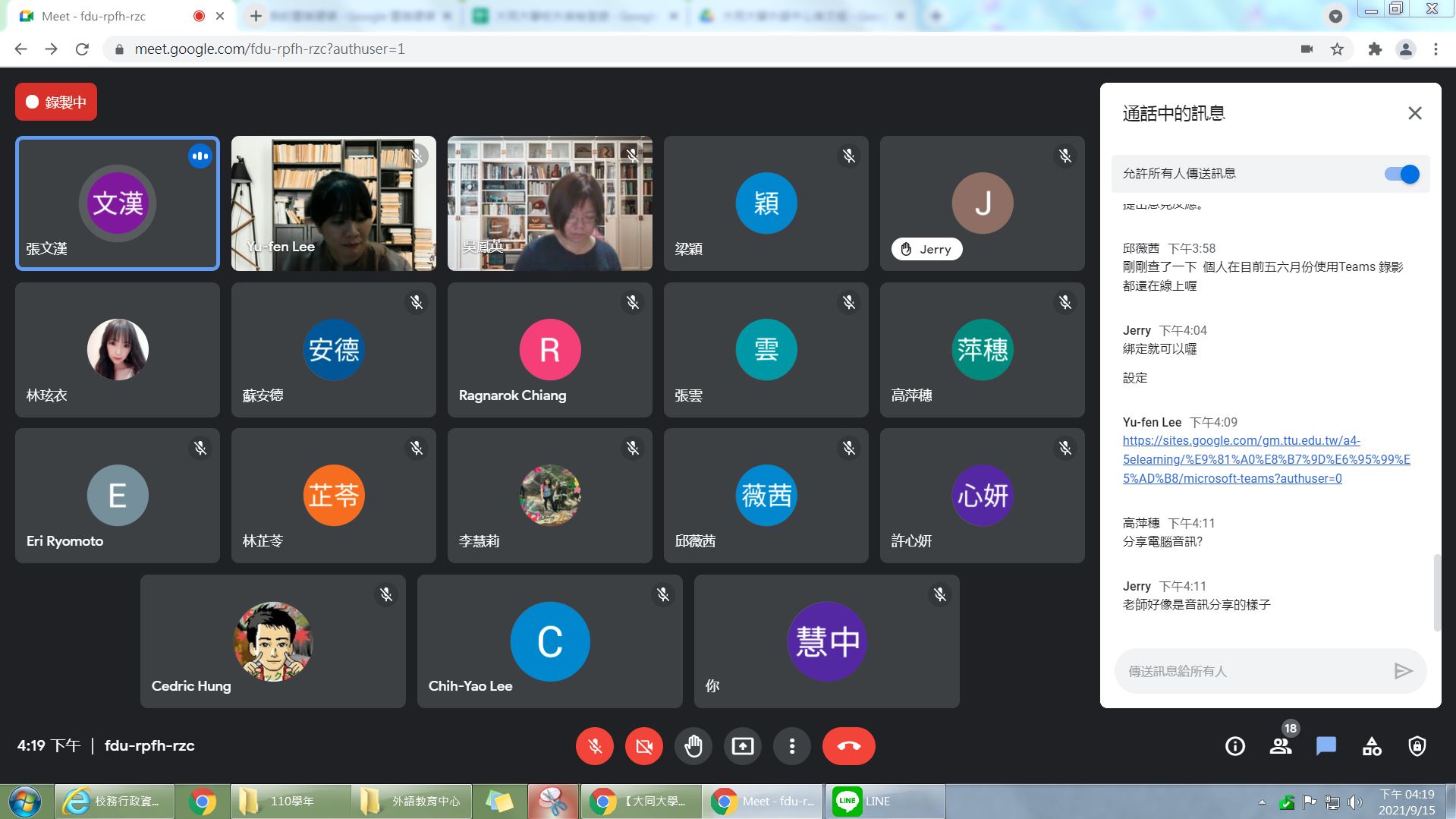
Task: Disable the 允許所有人傳送訊息 toggle
Action: click(x=1401, y=173)
